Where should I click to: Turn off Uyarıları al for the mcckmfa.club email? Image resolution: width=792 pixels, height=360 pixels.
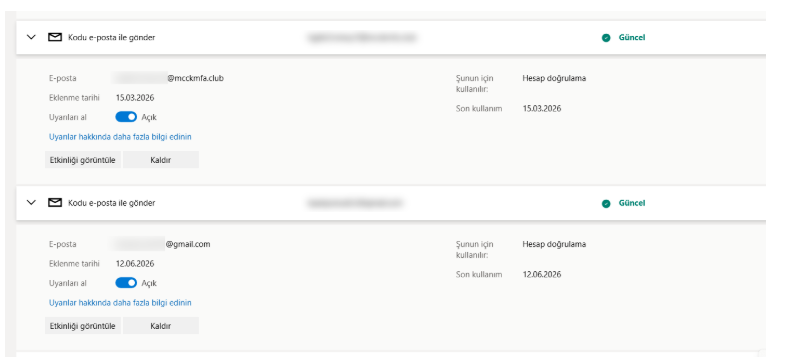(x=126, y=117)
